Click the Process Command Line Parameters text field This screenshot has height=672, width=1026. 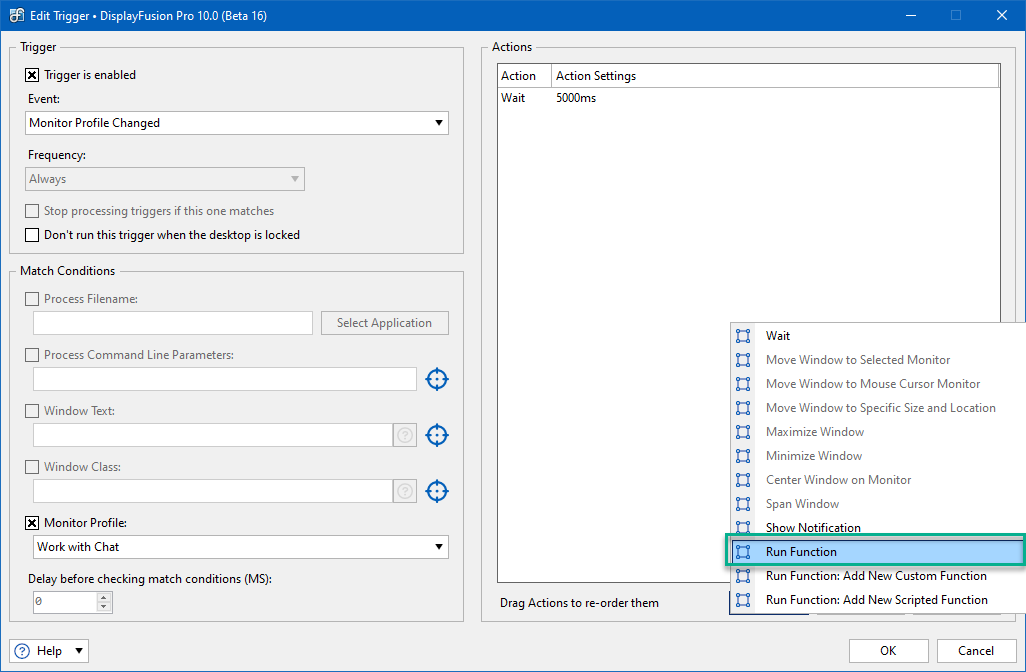[224, 379]
